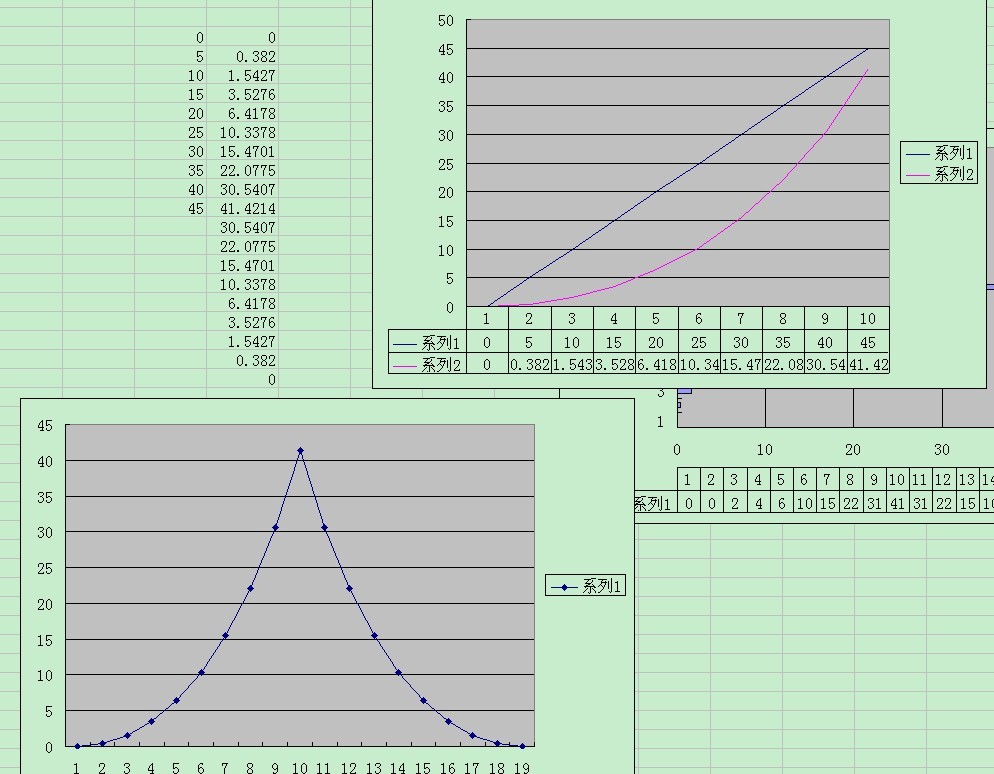Click the 19 label on the lower chart's horizontal axis
The height and width of the screenshot is (774, 994).
(x=522, y=768)
